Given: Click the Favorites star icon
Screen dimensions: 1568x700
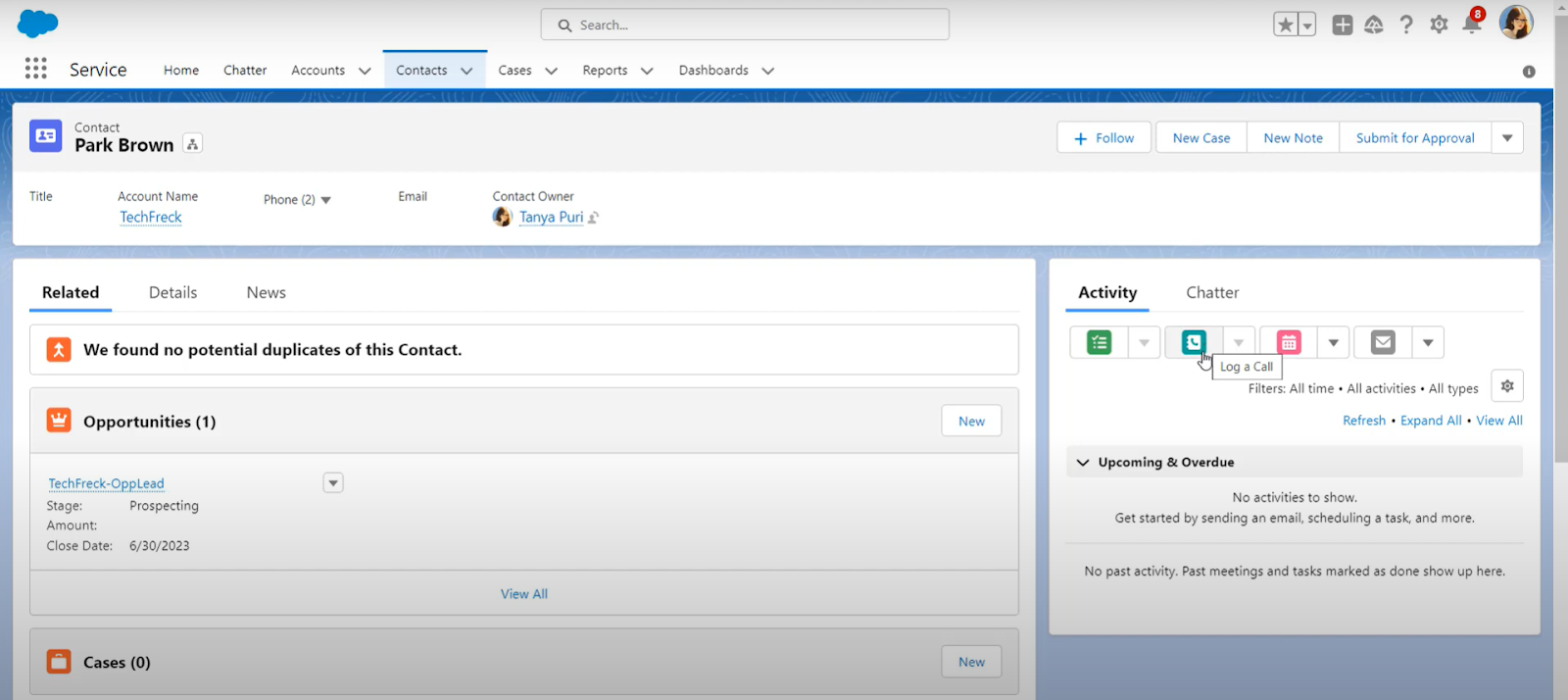Looking at the screenshot, I should pos(1286,25).
